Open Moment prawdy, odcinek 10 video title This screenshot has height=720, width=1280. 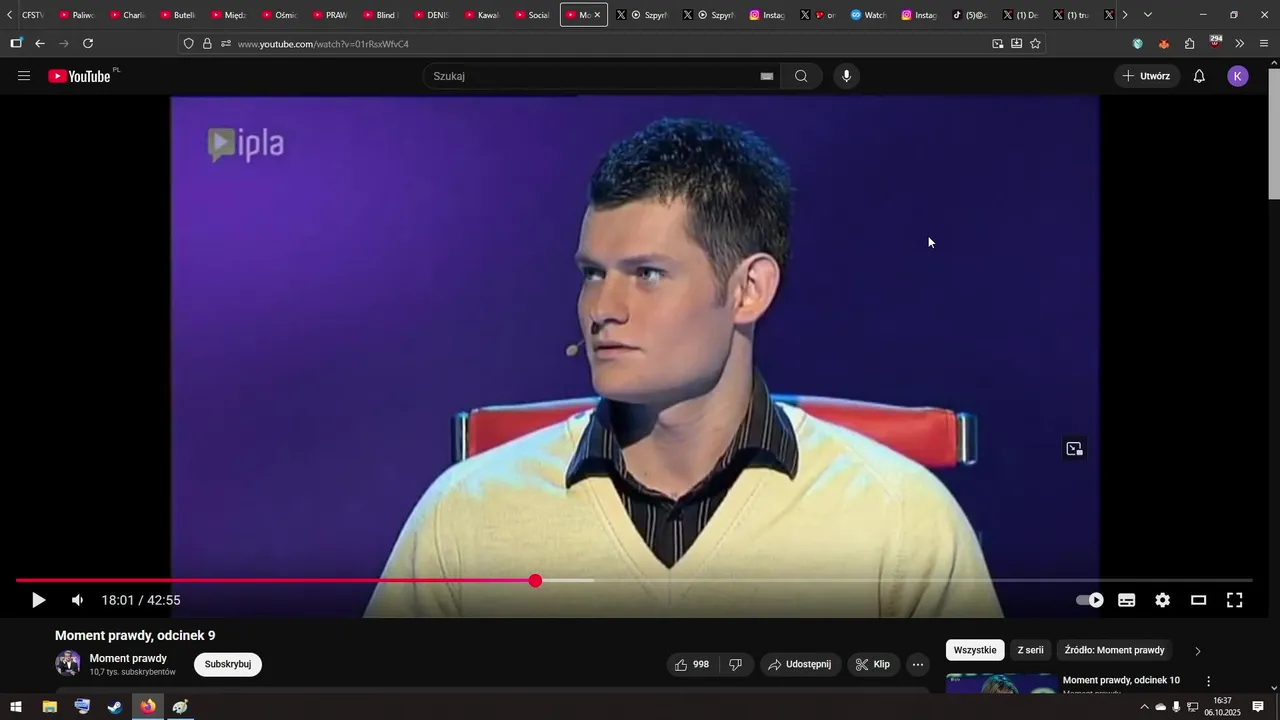[x=1121, y=680]
